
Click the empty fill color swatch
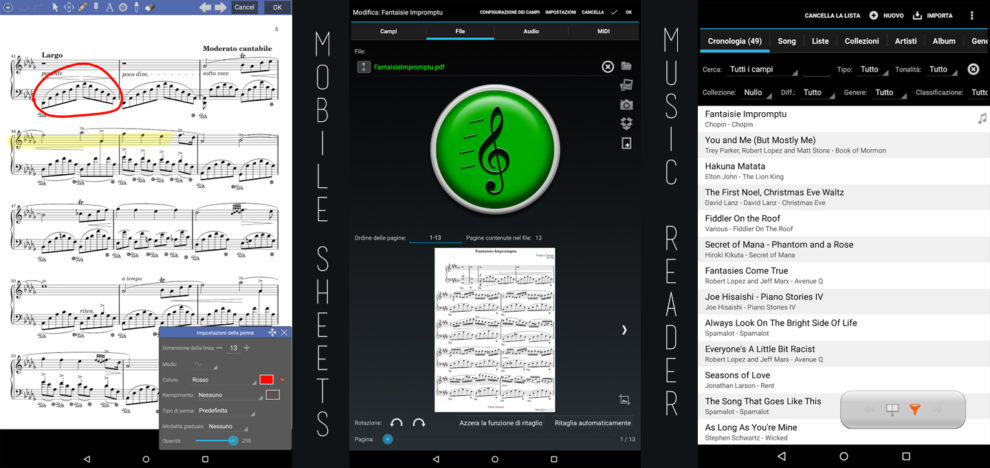pyautogui.click(x=273, y=395)
